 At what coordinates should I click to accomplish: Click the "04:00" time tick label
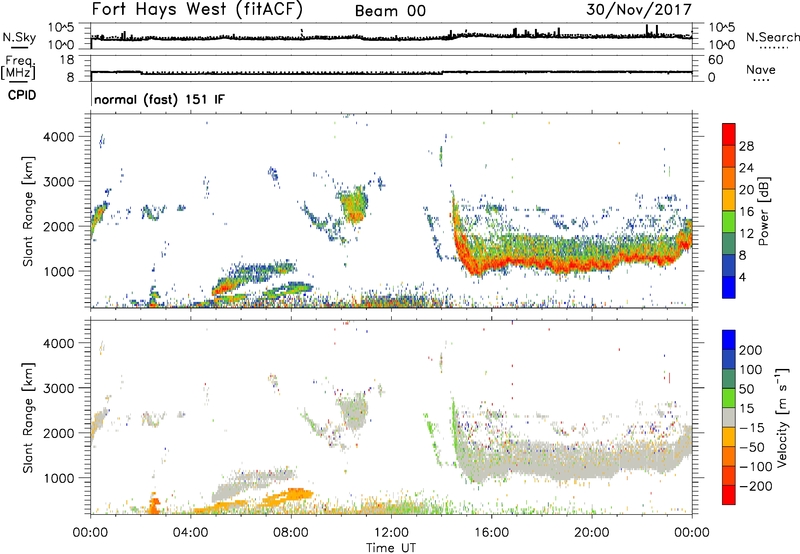tap(190, 533)
